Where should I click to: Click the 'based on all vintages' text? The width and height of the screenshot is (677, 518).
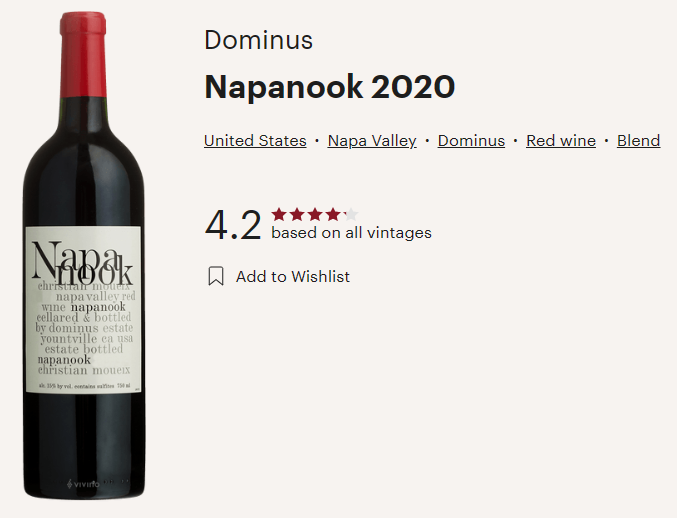(351, 233)
